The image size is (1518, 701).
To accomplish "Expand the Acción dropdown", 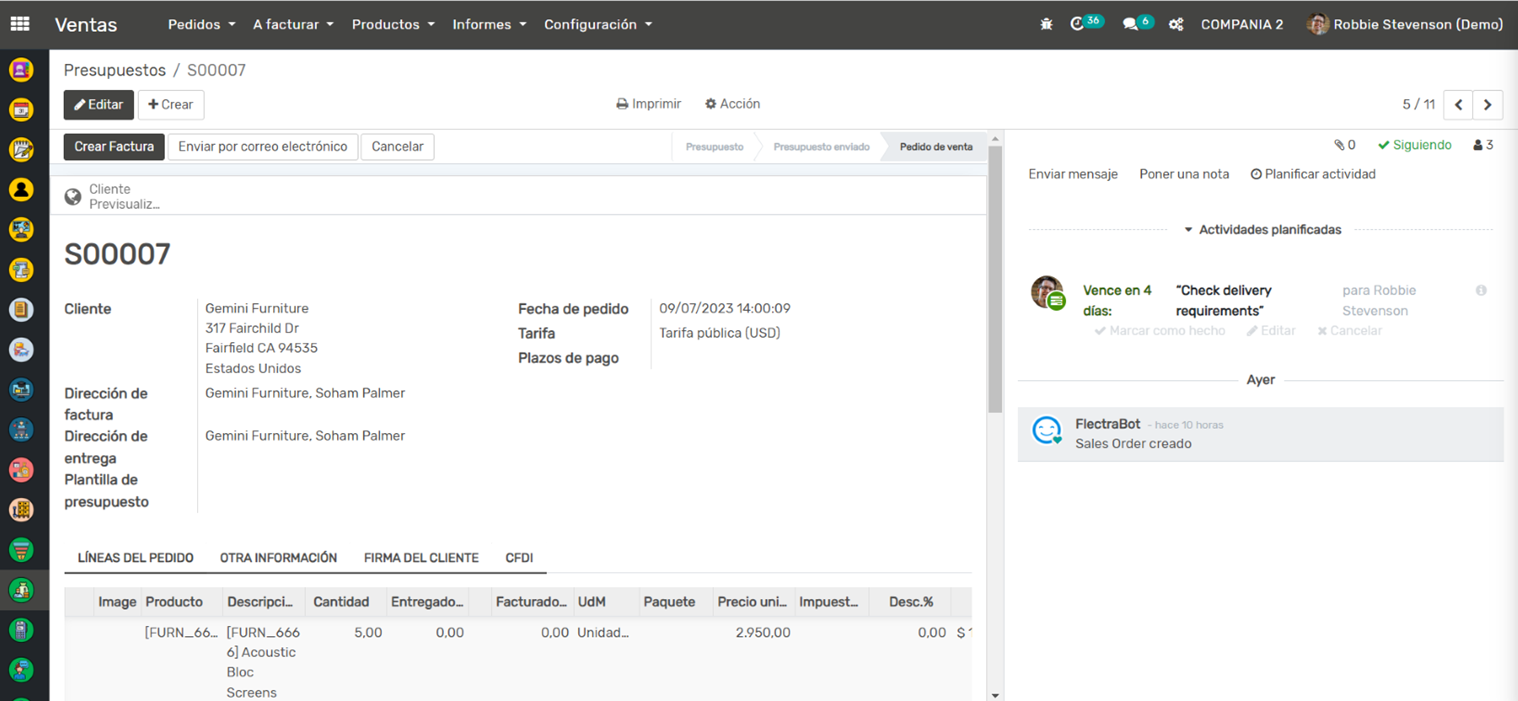I will (x=732, y=104).
